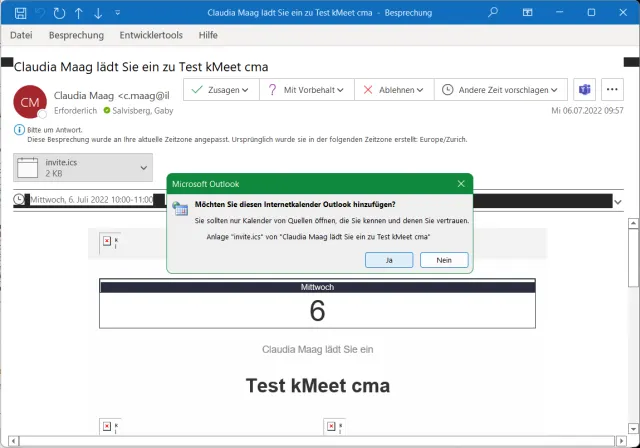
Task: Click sender name Claudia Maag
Action: pos(84,95)
